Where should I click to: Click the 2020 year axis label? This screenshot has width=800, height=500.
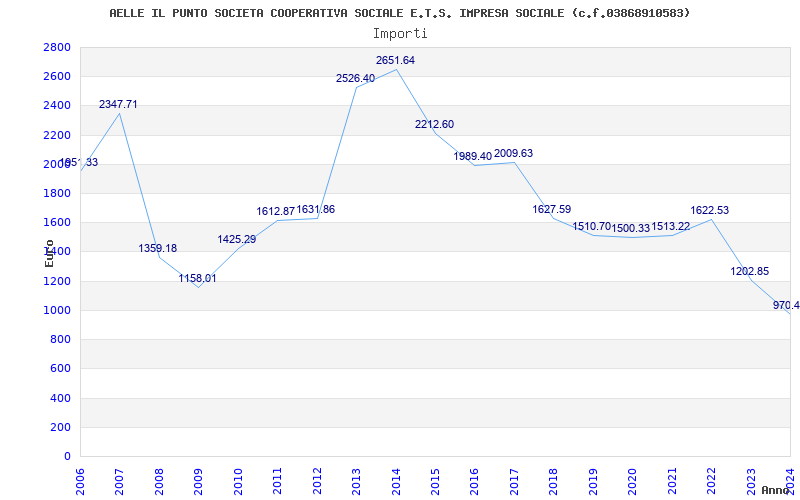point(633,479)
